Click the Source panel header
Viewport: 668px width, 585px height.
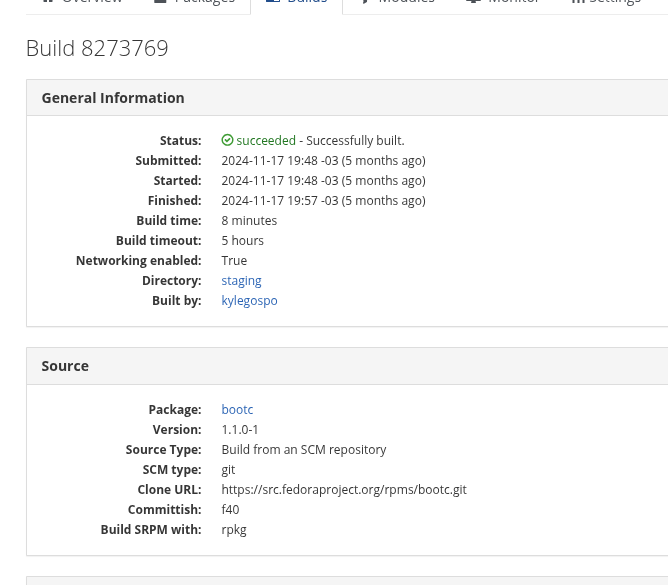pyautogui.click(x=65, y=366)
